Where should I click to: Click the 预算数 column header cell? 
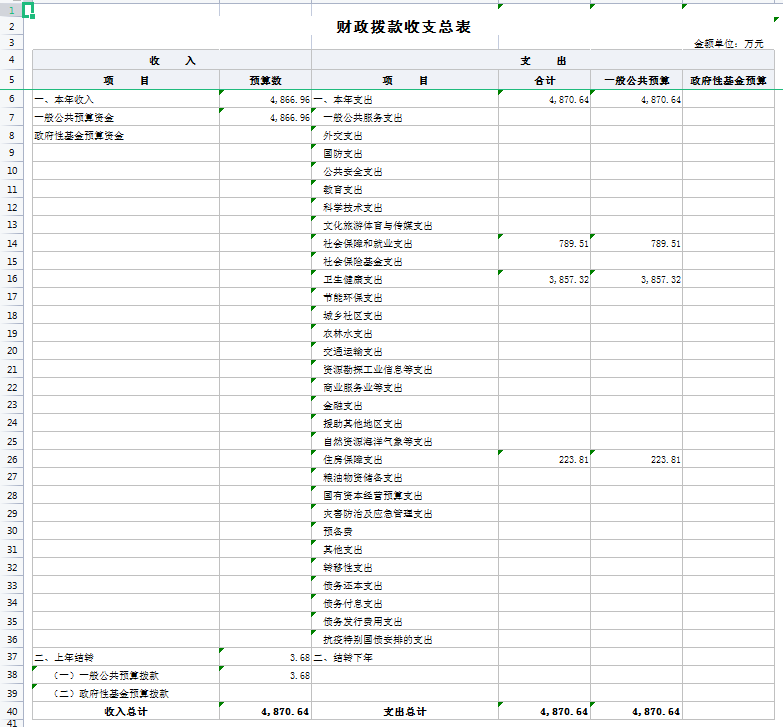coord(265,80)
